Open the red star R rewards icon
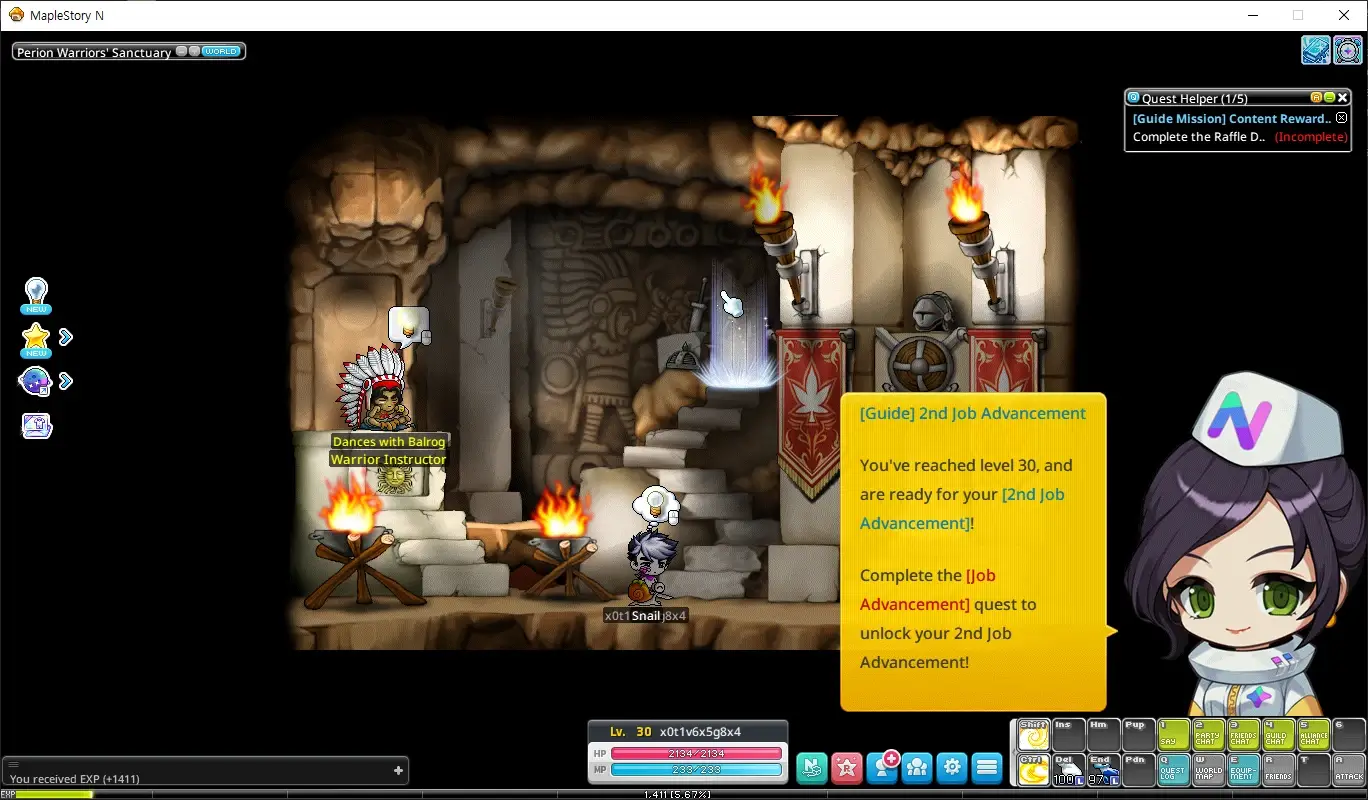Image resolution: width=1368 pixels, height=800 pixels. pyautogui.click(x=847, y=767)
